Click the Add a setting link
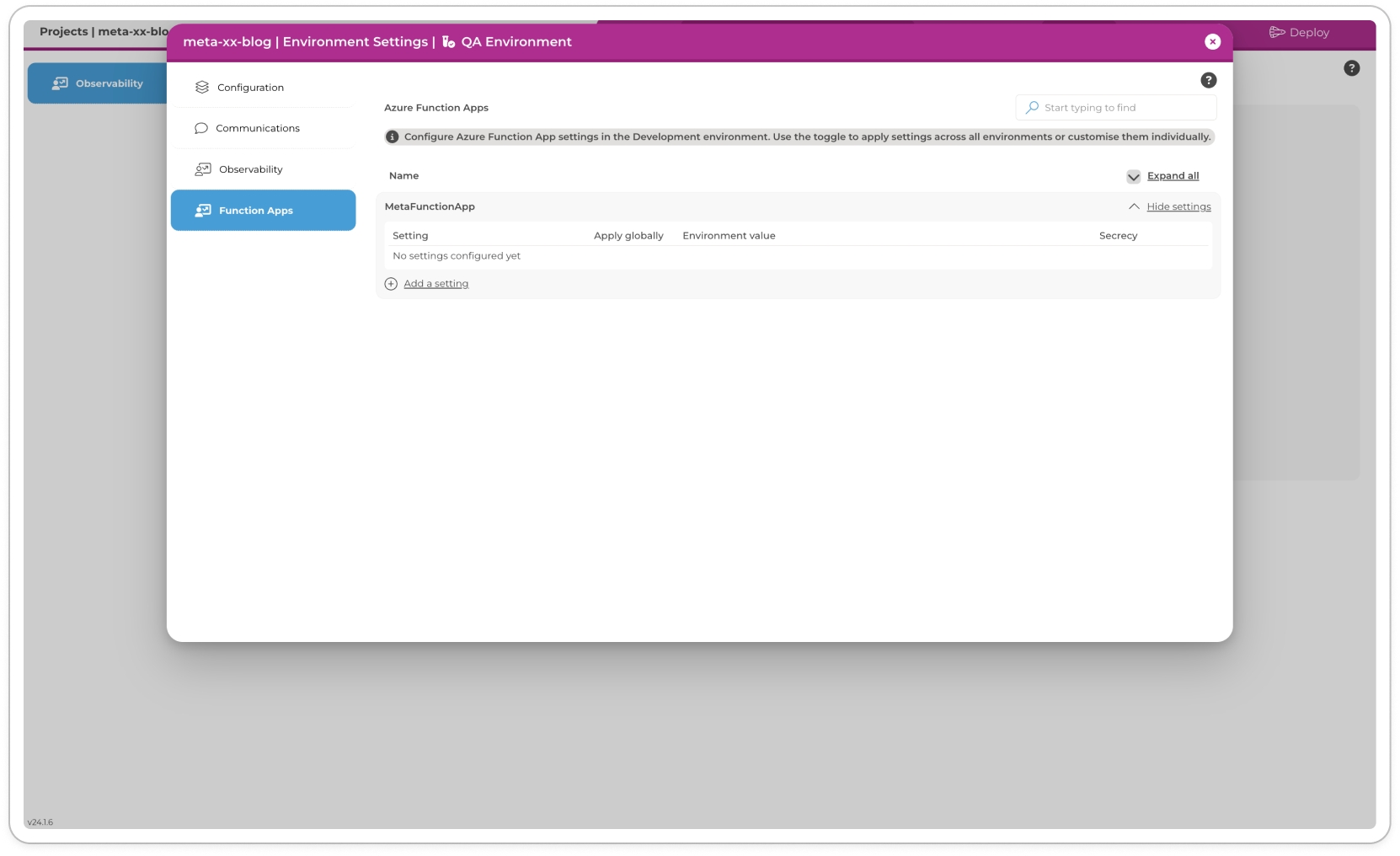The width and height of the screenshot is (1400, 856). click(x=435, y=284)
